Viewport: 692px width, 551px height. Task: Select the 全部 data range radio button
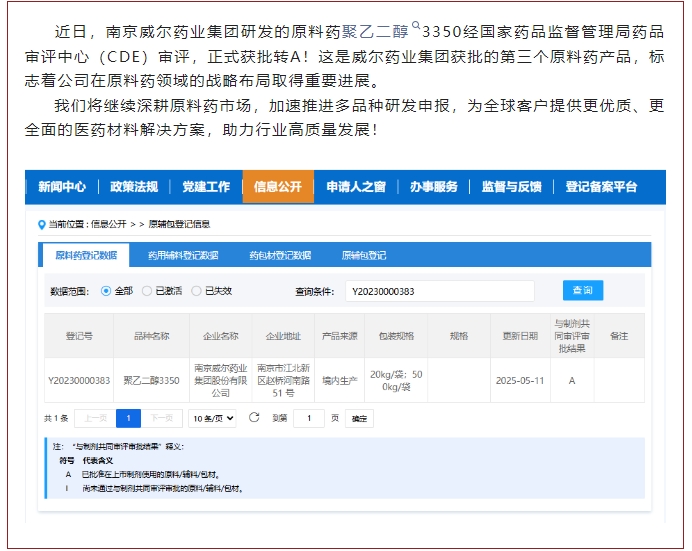tap(106, 291)
